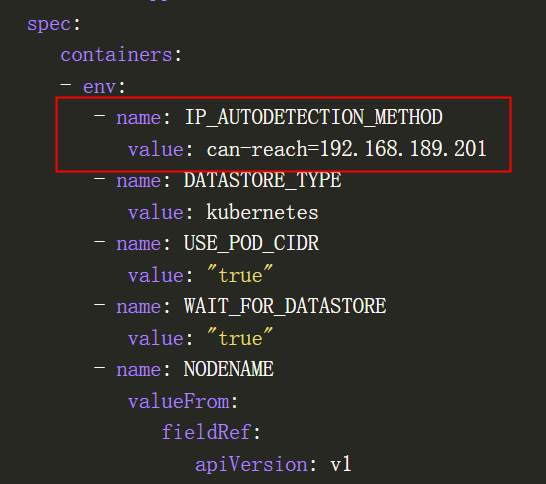Click 'name' key before IP_AUTODETECTION_METHOD
This screenshot has height=484, width=546.
point(139,118)
